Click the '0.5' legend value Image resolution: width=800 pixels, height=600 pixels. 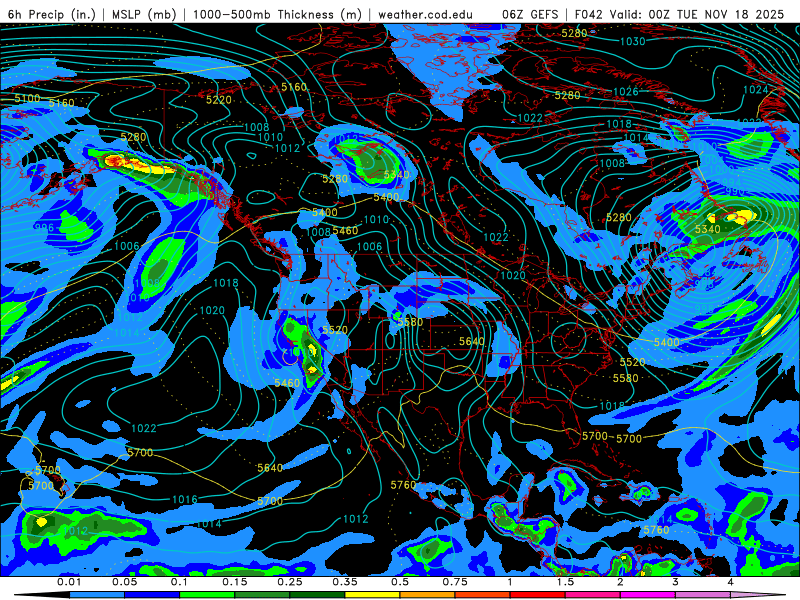pyautogui.click(x=400, y=582)
